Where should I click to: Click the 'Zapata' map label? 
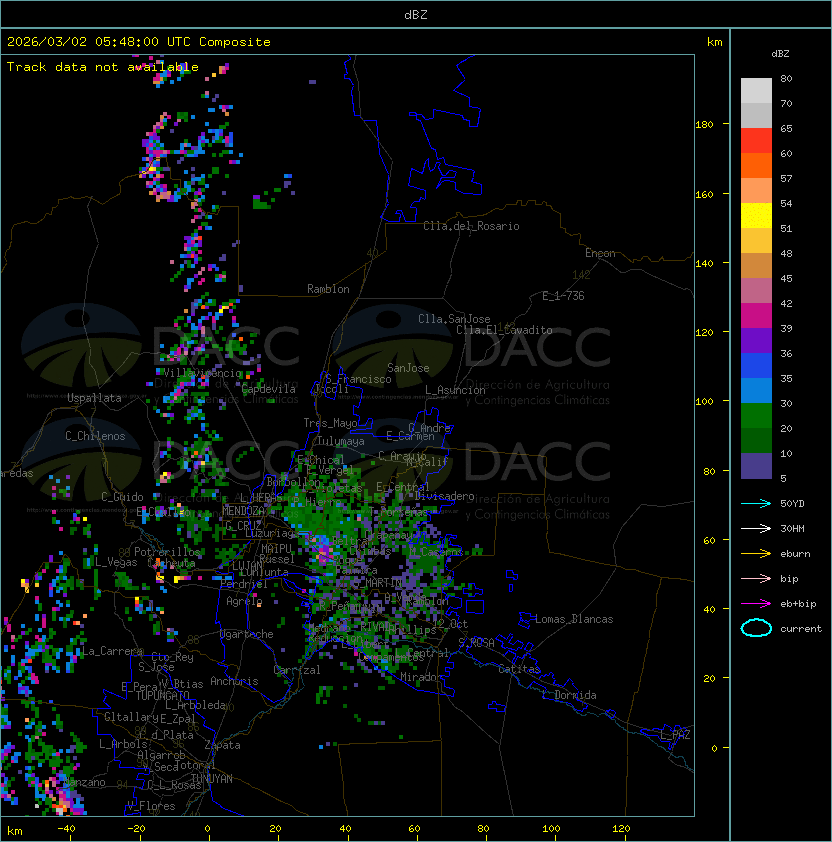[x=222, y=745]
